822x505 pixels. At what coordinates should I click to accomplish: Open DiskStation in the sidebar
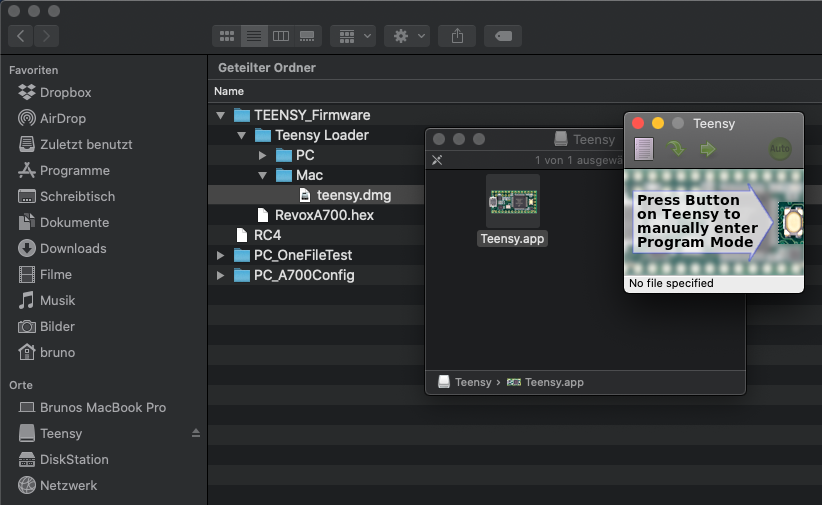63,459
